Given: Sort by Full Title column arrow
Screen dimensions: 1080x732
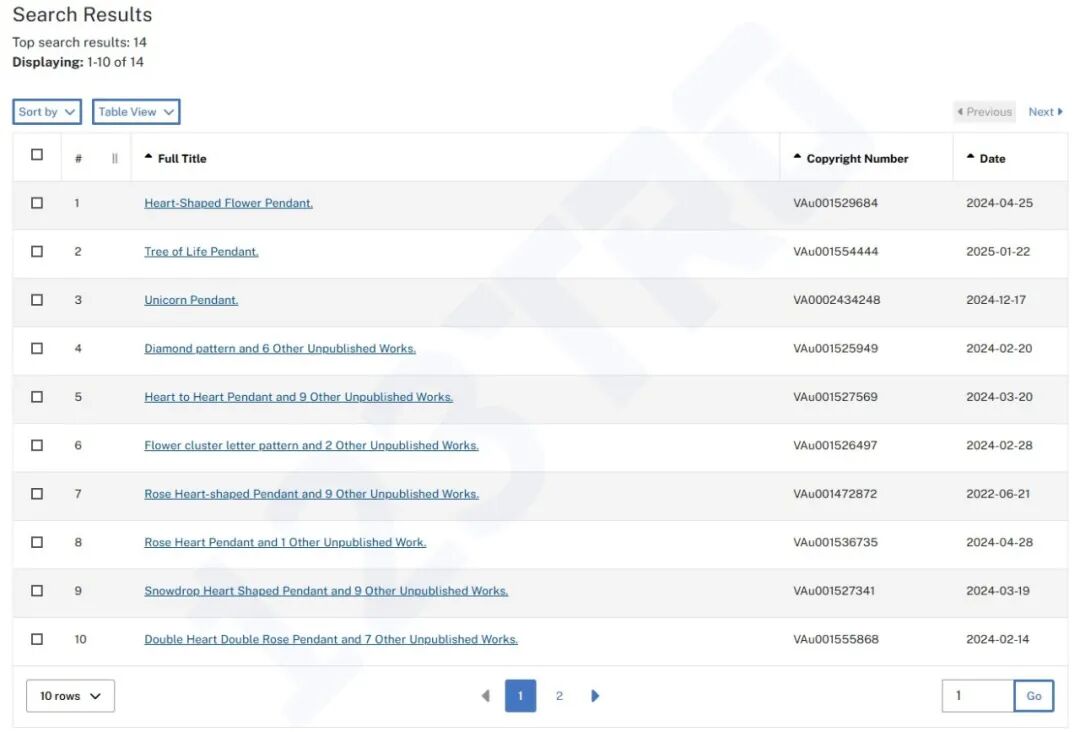Looking at the screenshot, I should point(149,157).
